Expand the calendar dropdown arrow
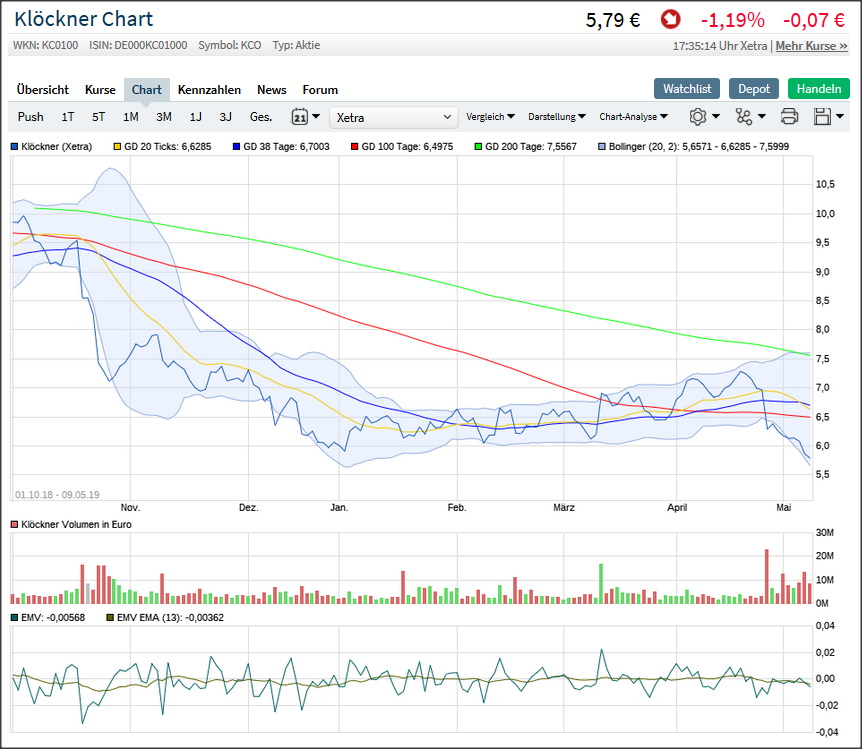Viewport: 862px width, 749px height. 316,117
